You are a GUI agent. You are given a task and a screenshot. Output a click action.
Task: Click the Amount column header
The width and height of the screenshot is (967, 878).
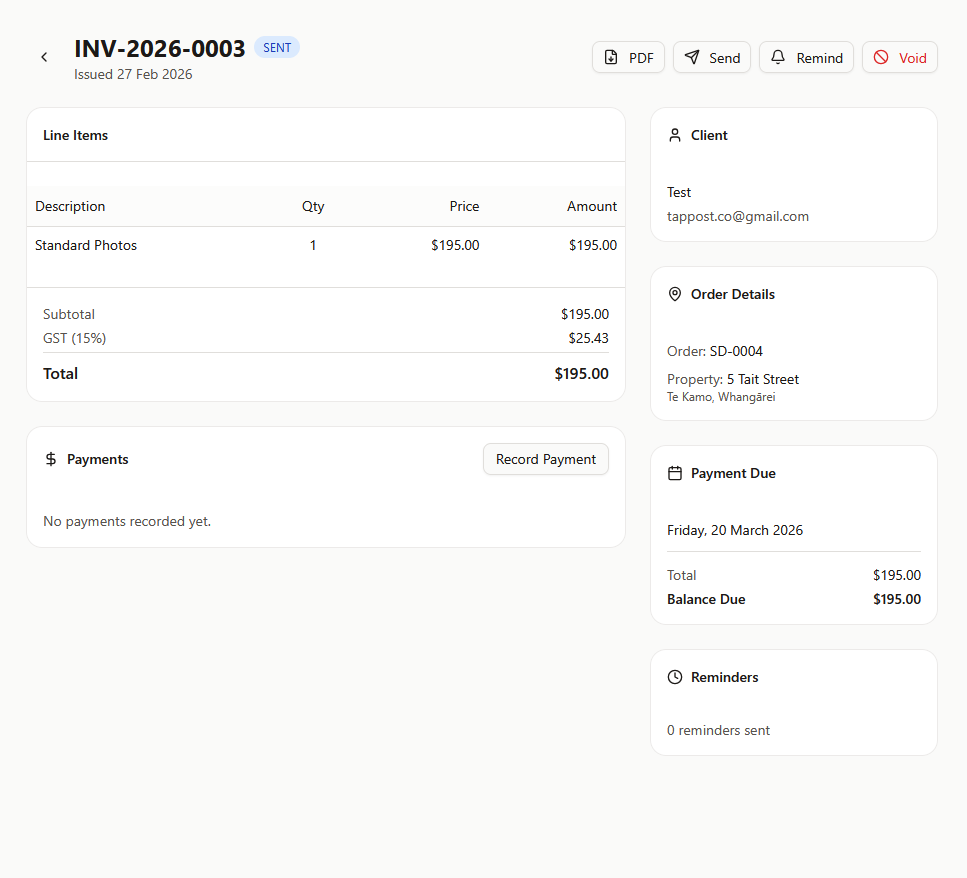point(591,206)
